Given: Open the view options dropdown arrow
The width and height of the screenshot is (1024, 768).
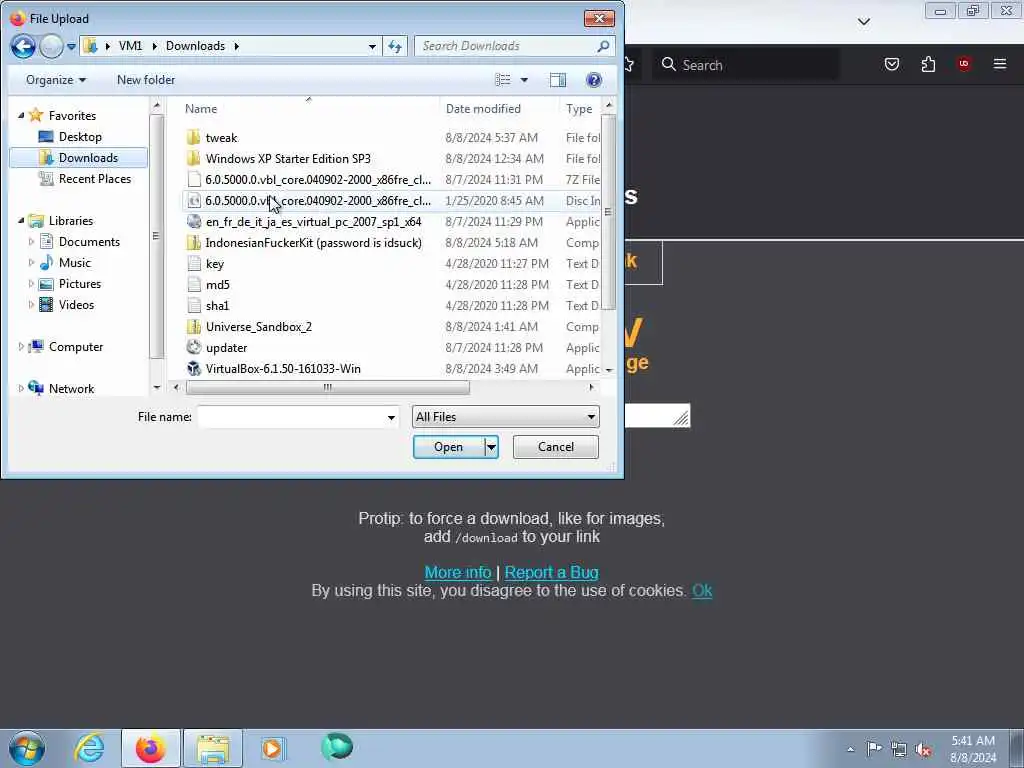Looking at the screenshot, I should click(x=524, y=80).
